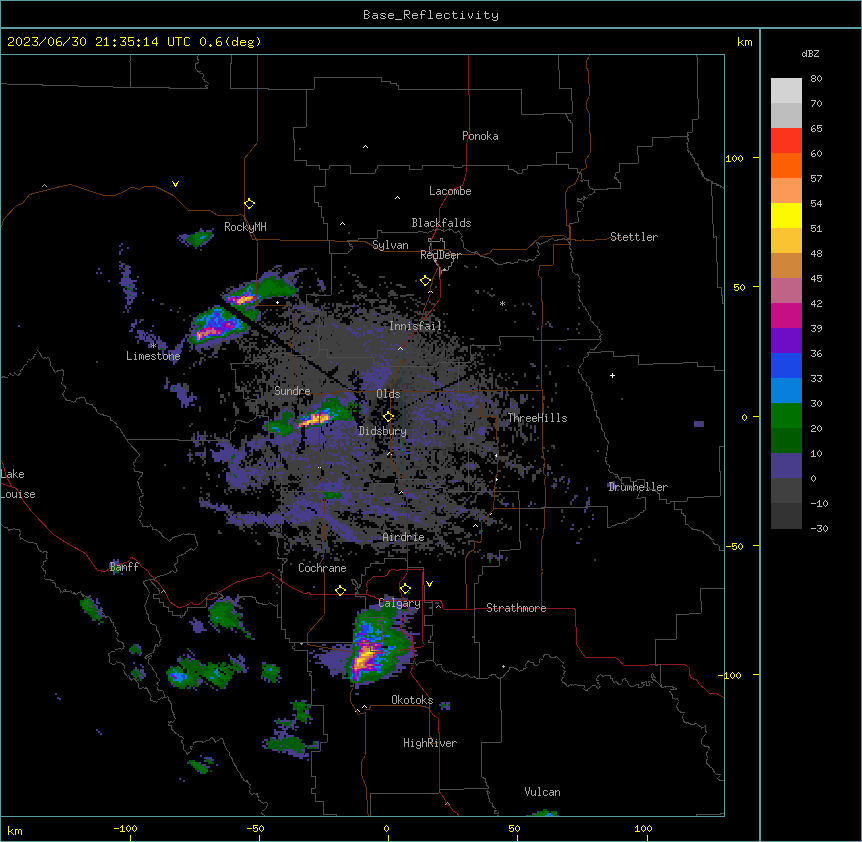This screenshot has height=842, width=862.
Task: Select the bright green 30-20 dBZ legend swatch
Action: click(786, 416)
